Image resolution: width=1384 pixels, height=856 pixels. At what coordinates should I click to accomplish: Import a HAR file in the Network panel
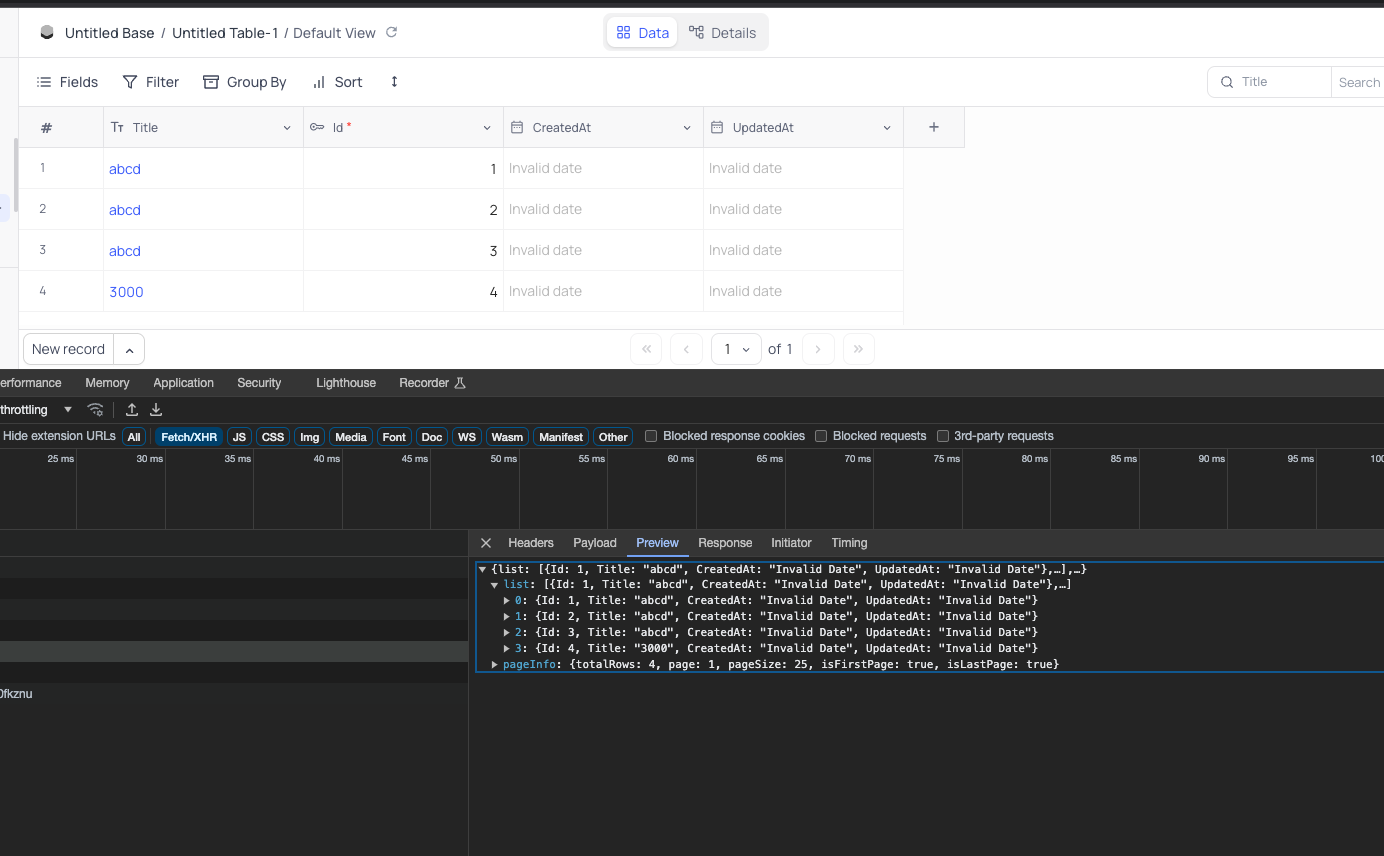pyautogui.click(x=131, y=410)
